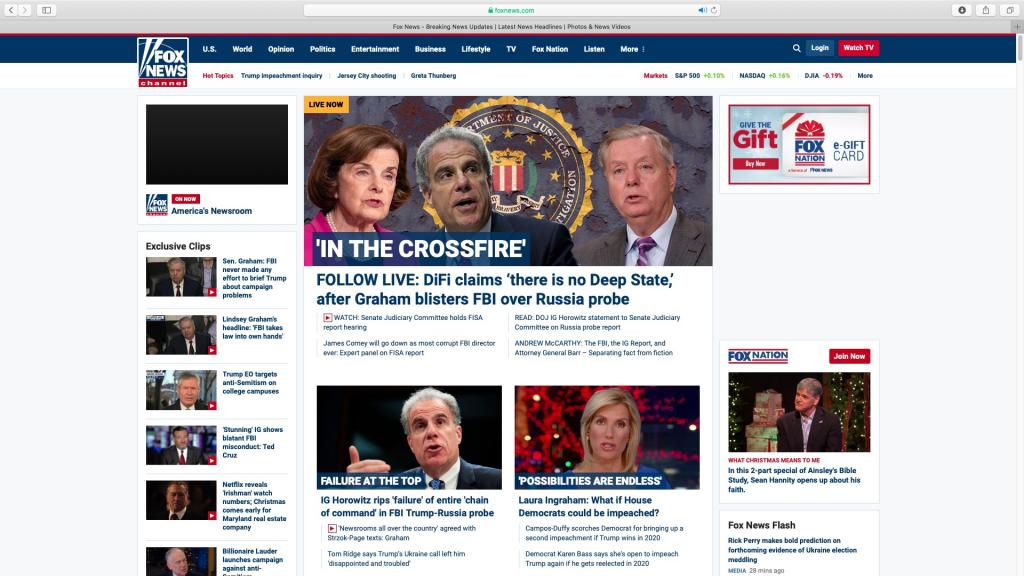Show all tabs overview icon

1010,10
